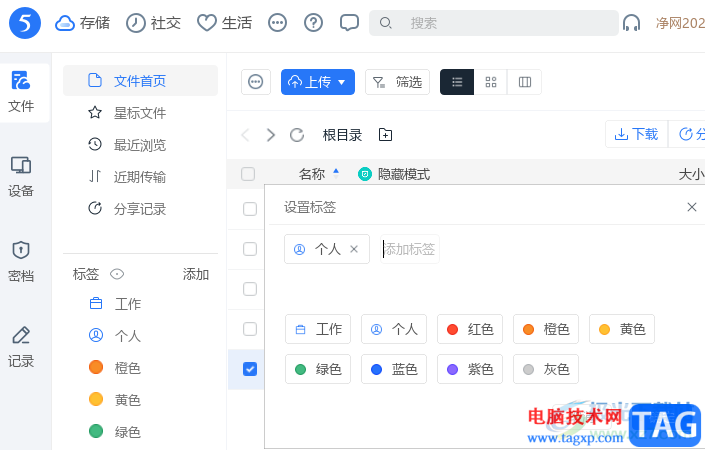Switch to the 记录 notes sidebar tab
Viewport: 705px width, 450px height.
point(21,347)
